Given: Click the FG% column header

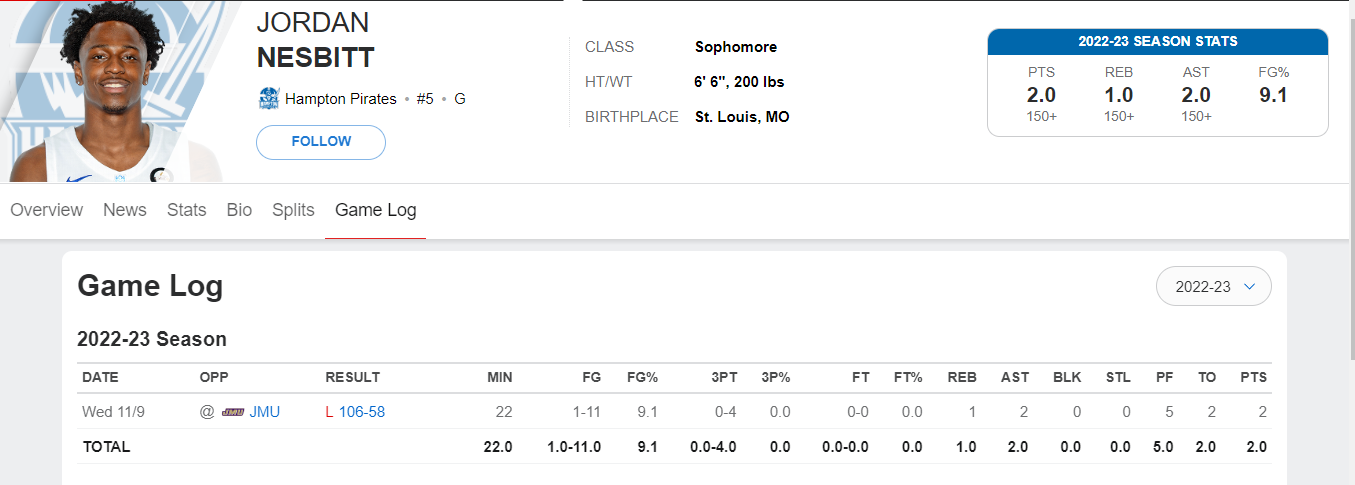Looking at the screenshot, I should click(x=642, y=377).
